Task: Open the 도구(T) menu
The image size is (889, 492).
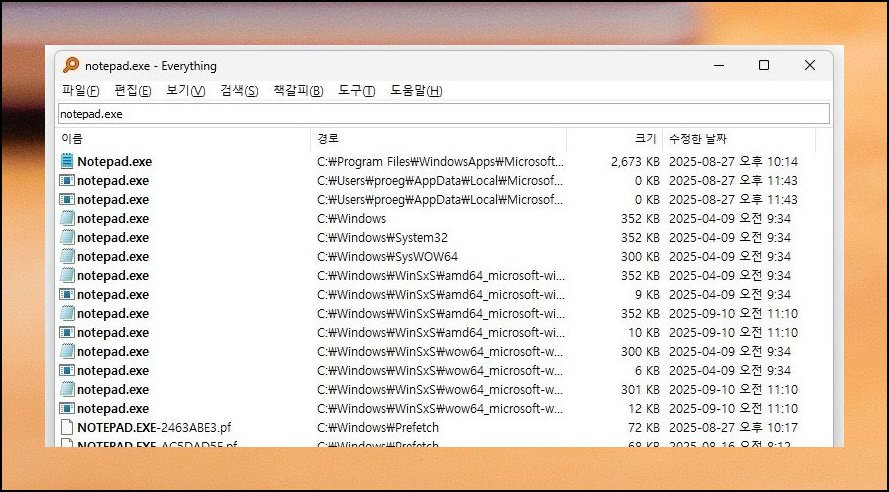Action: pyautogui.click(x=357, y=91)
